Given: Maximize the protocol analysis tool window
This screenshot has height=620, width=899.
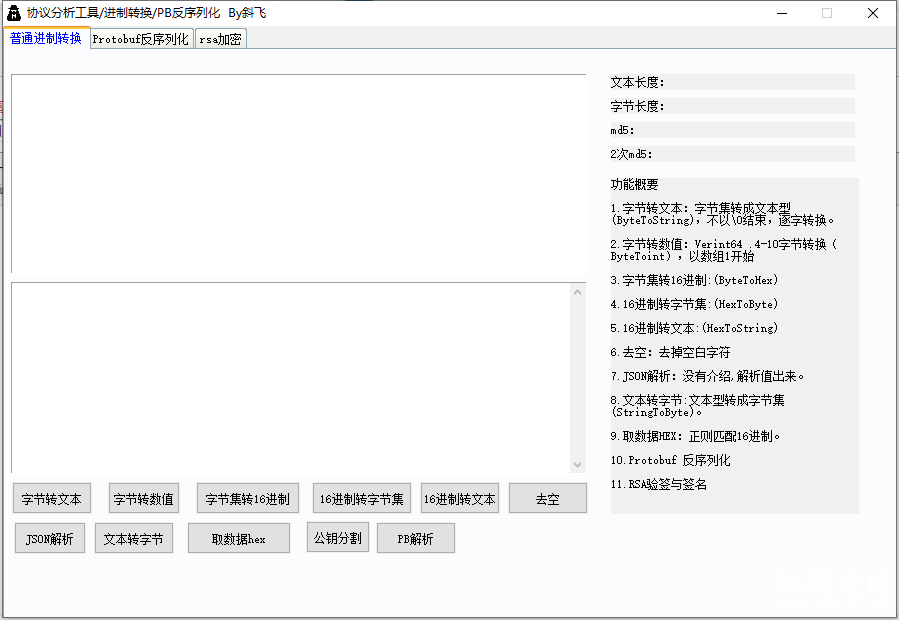Looking at the screenshot, I should pos(827,13).
